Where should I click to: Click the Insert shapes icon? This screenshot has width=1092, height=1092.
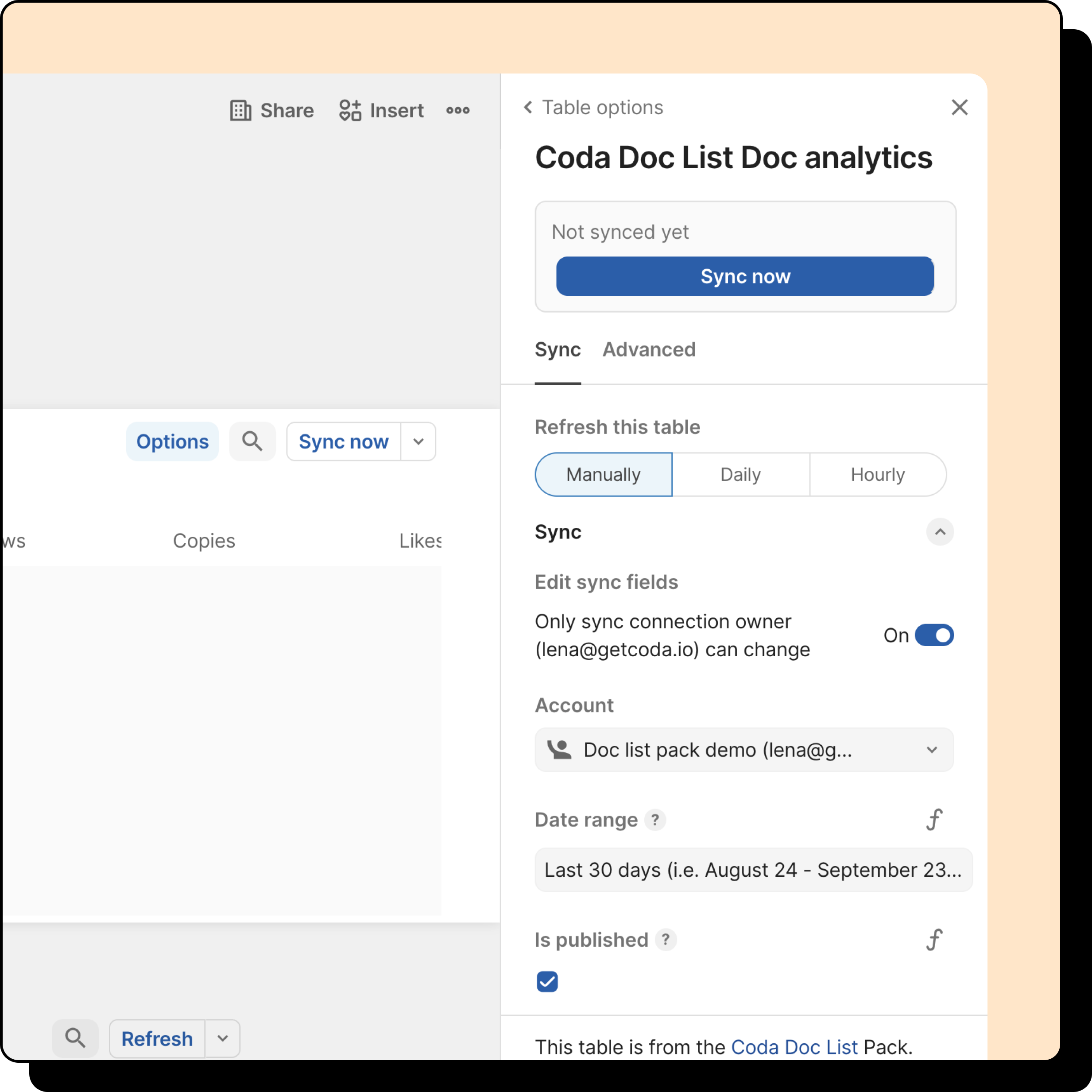(350, 110)
